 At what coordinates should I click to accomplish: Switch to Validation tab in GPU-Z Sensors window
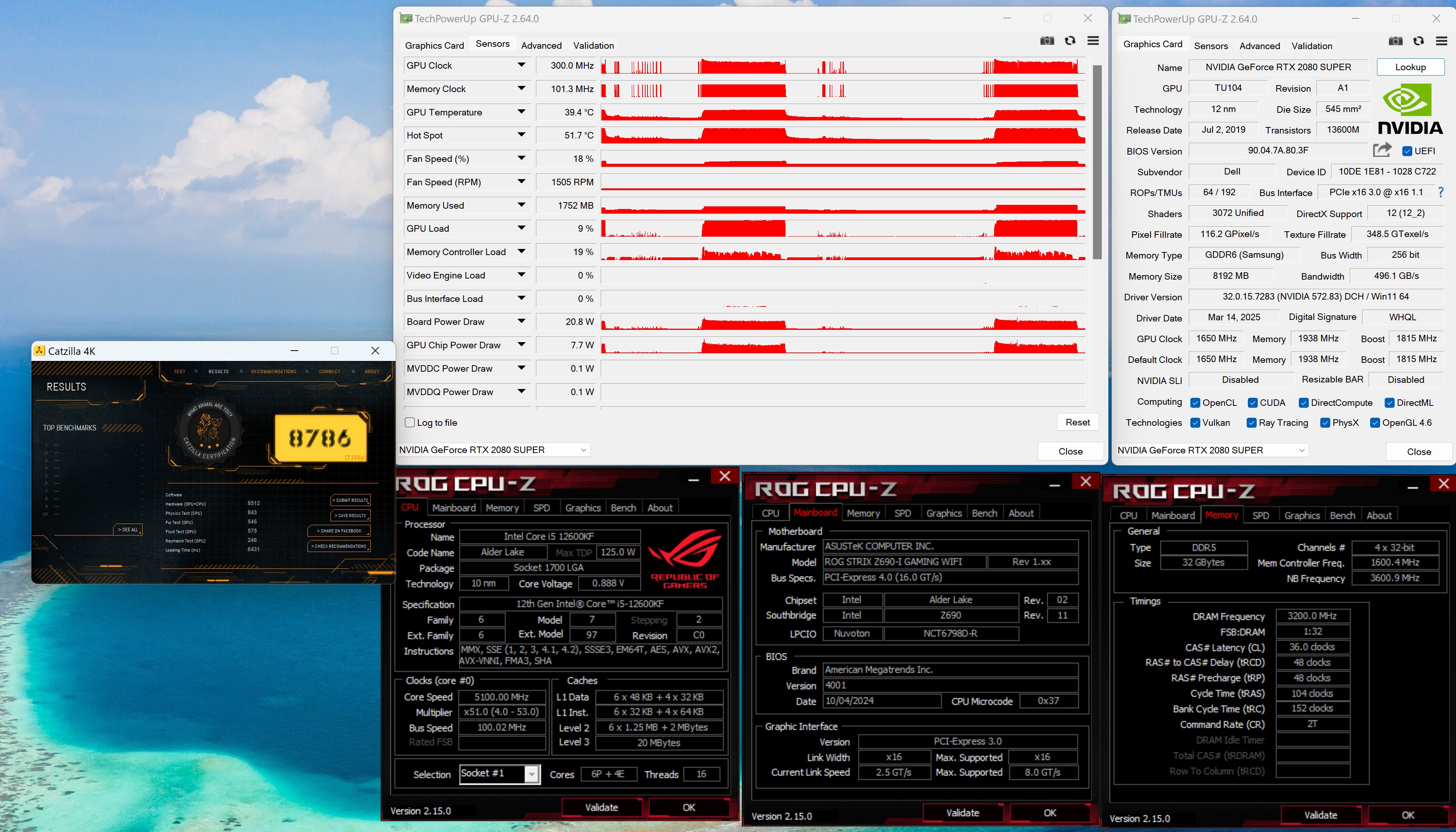tap(593, 45)
